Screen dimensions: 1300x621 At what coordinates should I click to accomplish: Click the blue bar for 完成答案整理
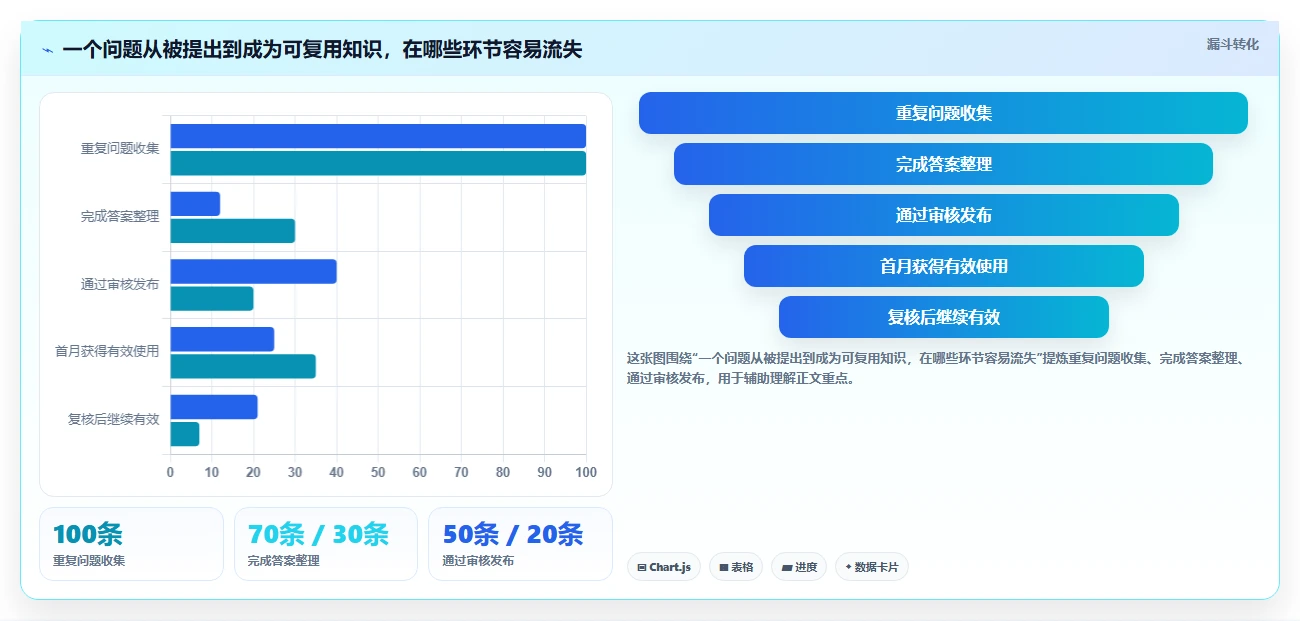[195, 204]
